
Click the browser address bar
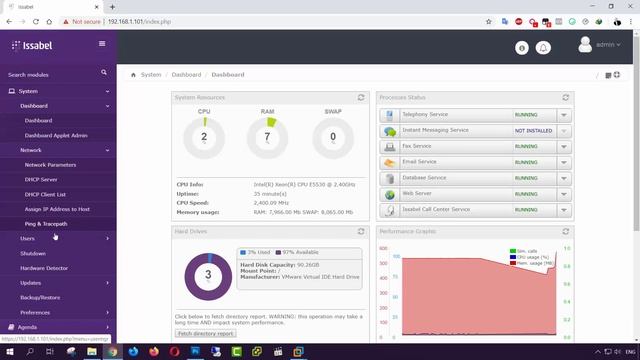pyautogui.click(x=269, y=22)
